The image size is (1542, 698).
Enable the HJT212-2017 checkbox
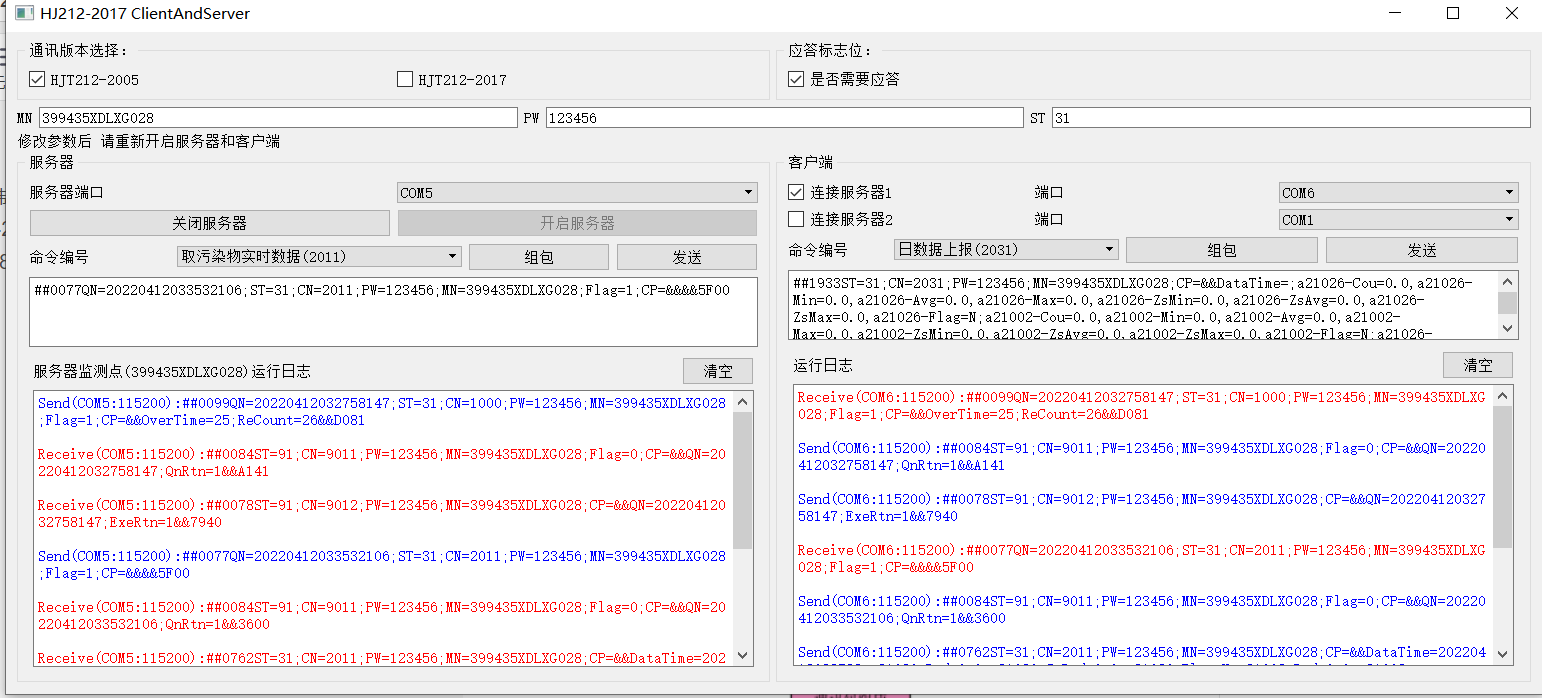[405, 79]
